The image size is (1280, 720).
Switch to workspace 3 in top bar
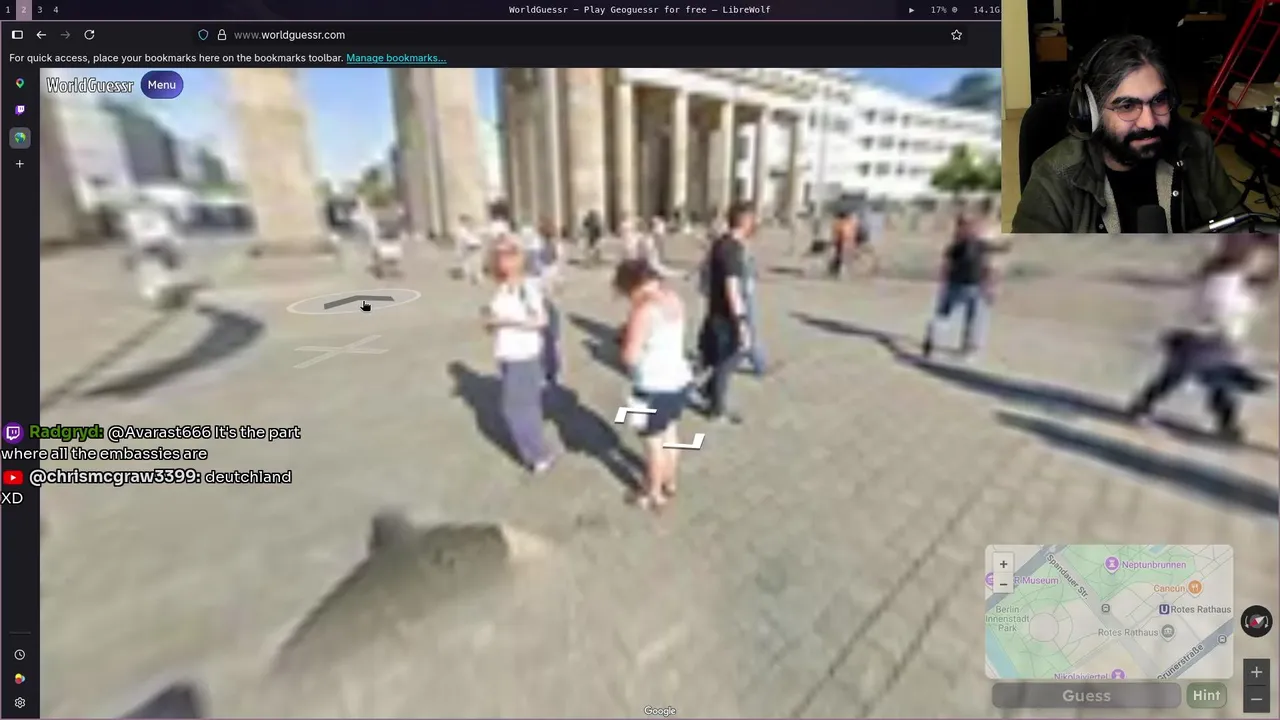(40, 9)
